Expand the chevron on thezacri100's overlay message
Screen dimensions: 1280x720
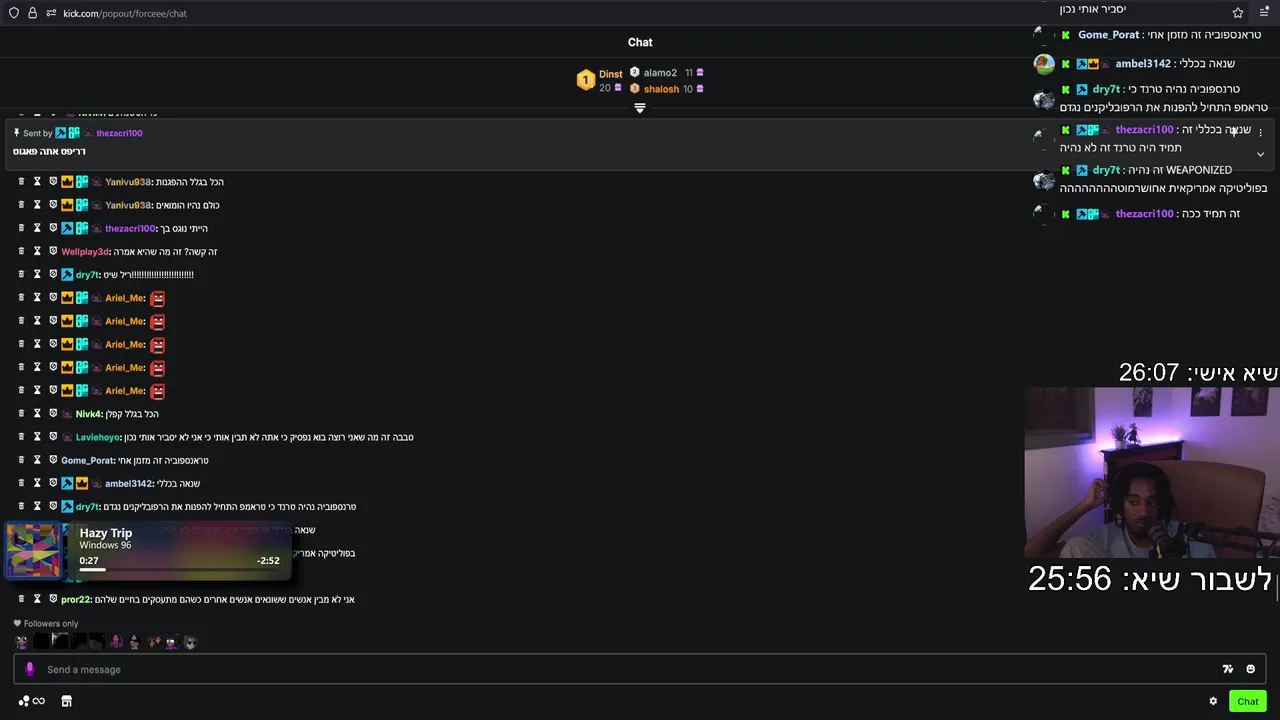1260,154
